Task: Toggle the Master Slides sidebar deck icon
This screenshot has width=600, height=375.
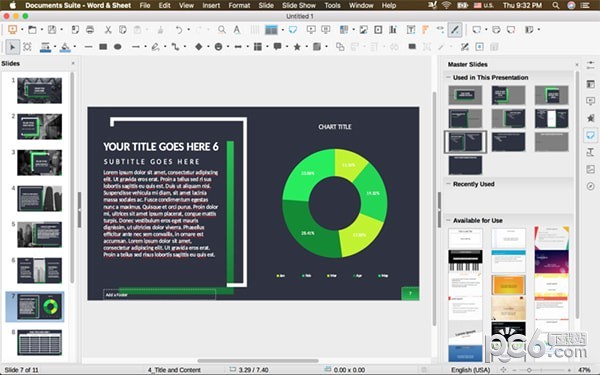Action: pyautogui.click(x=590, y=135)
